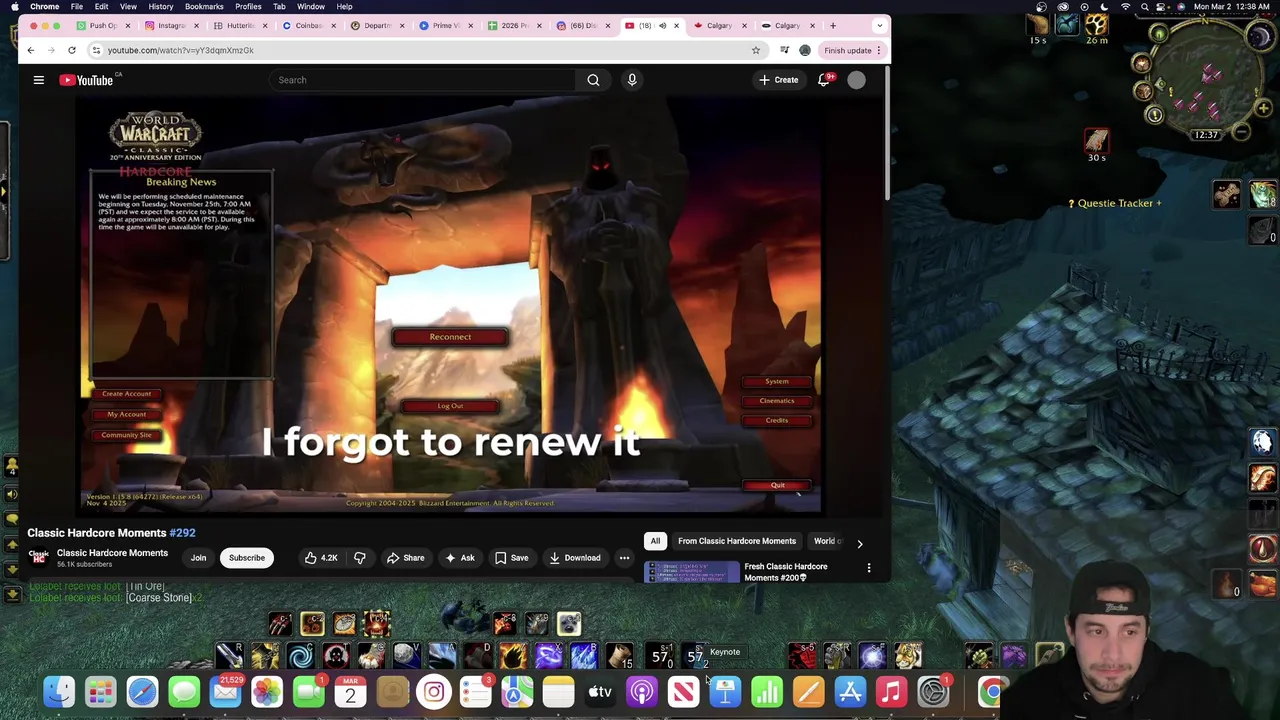Bookmark this page with star icon
The height and width of the screenshot is (720, 1280).
tap(756, 50)
